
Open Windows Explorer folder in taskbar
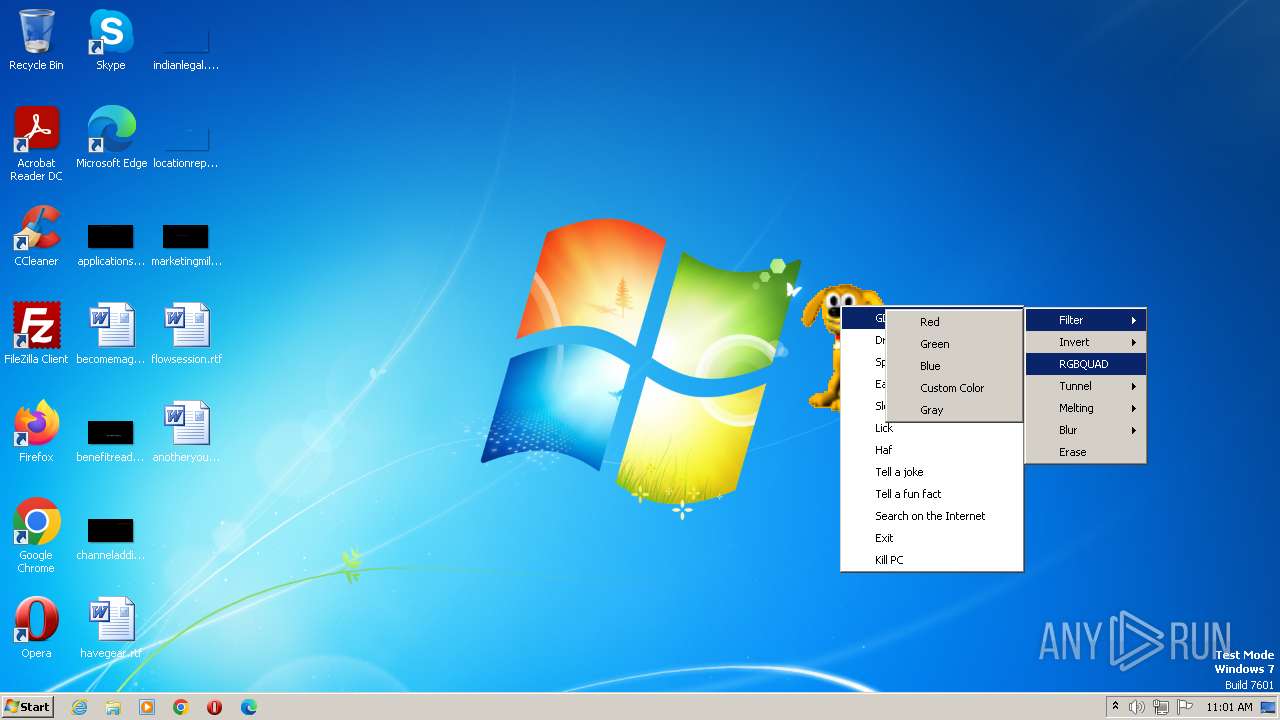(113, 707)
